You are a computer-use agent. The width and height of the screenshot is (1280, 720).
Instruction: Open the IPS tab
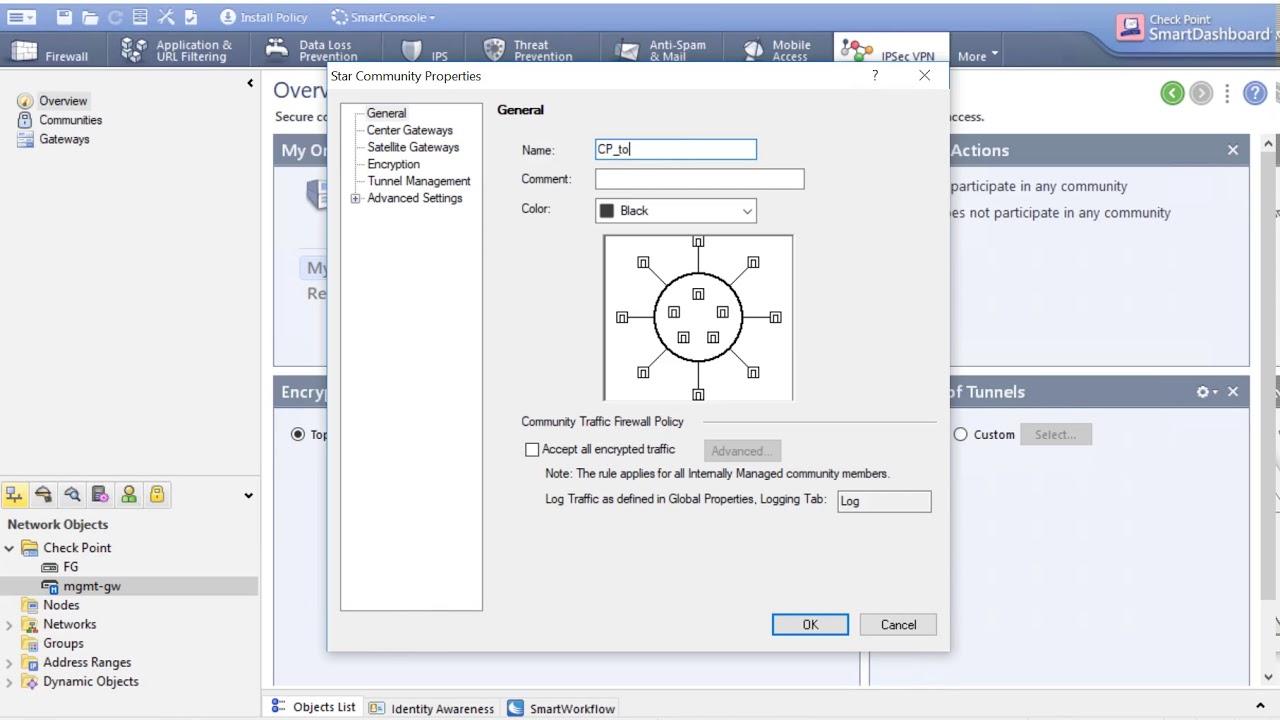pyautogui.click(x=425, y=50)
